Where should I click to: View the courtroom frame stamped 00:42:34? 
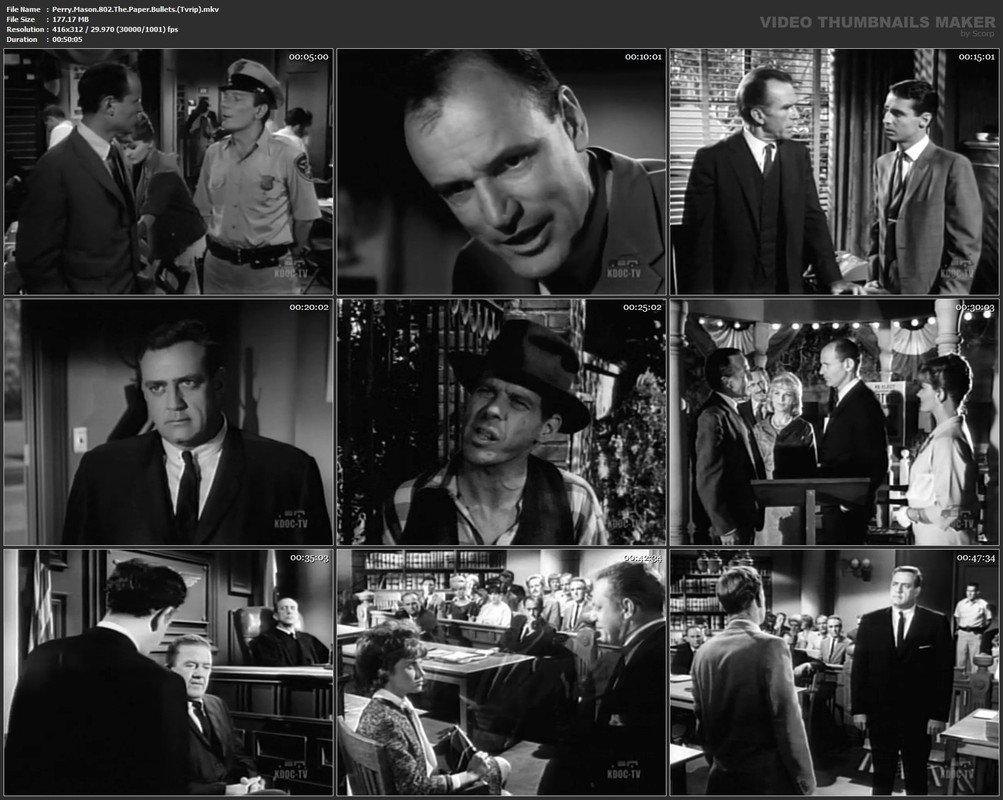(502, 673)
